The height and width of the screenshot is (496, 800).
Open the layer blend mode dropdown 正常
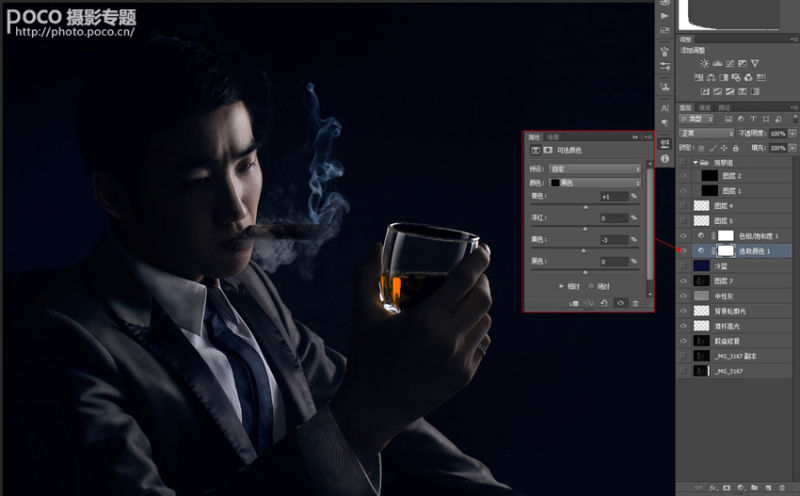706,132
